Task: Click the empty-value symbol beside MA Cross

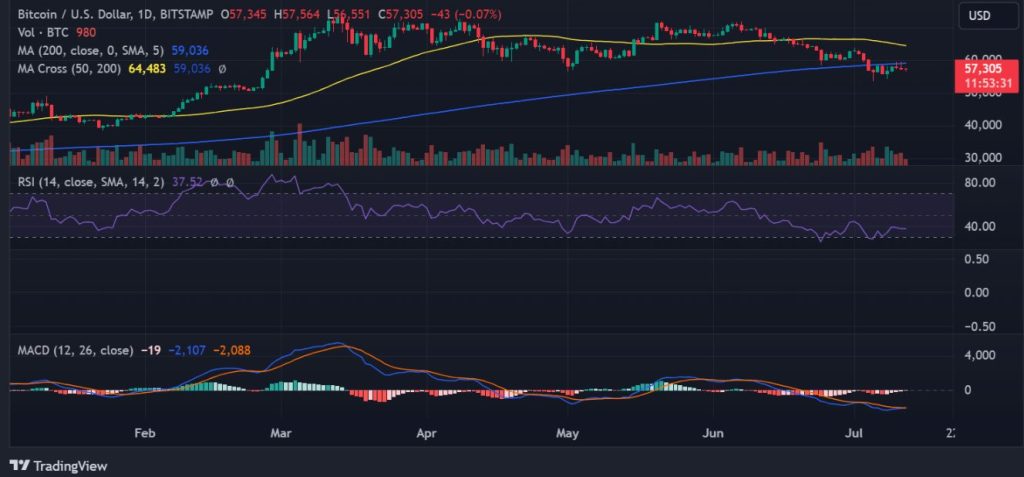Action: 222,68
